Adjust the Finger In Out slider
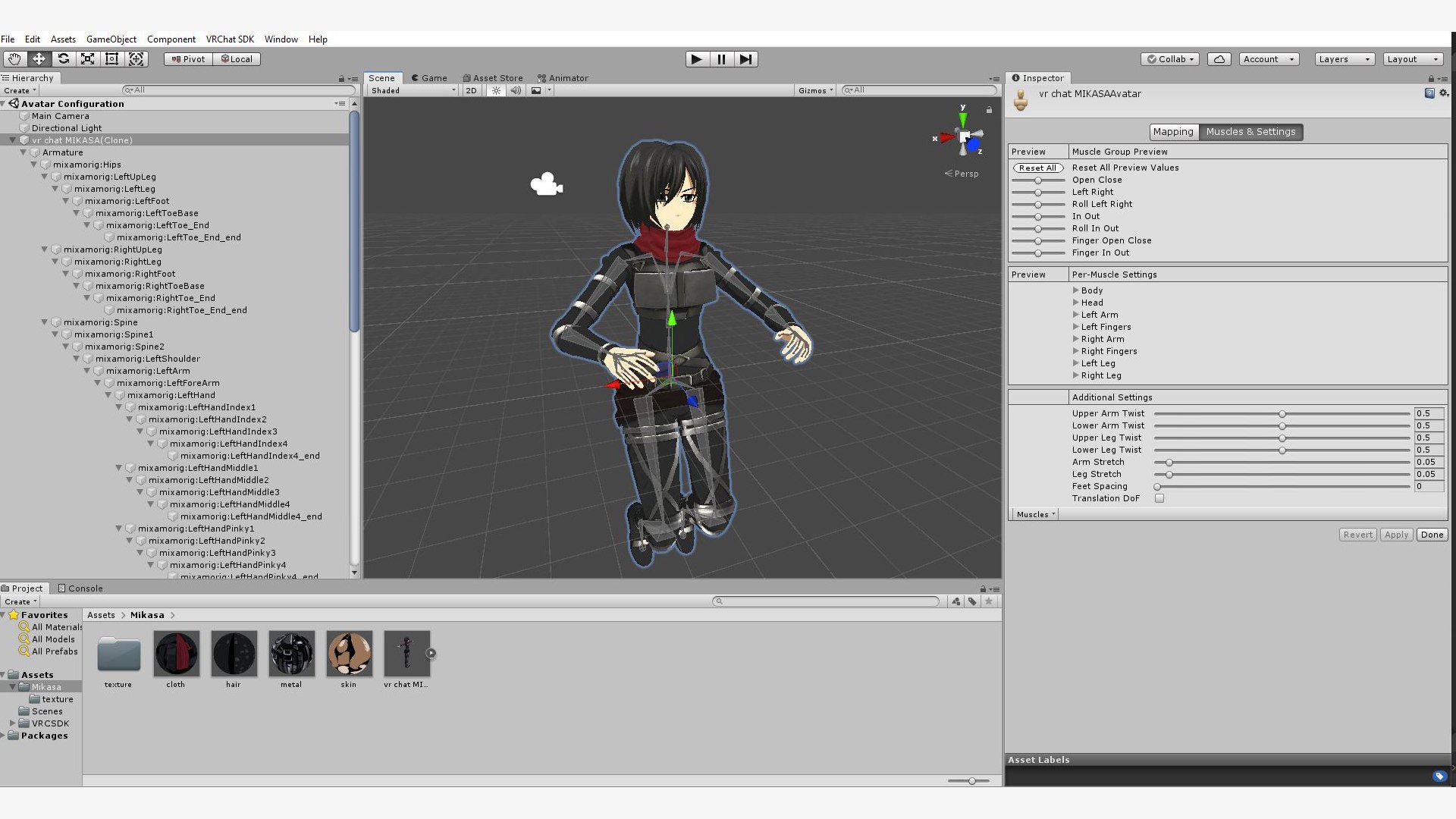The image size is (1456, 819). coord(1037,253)
